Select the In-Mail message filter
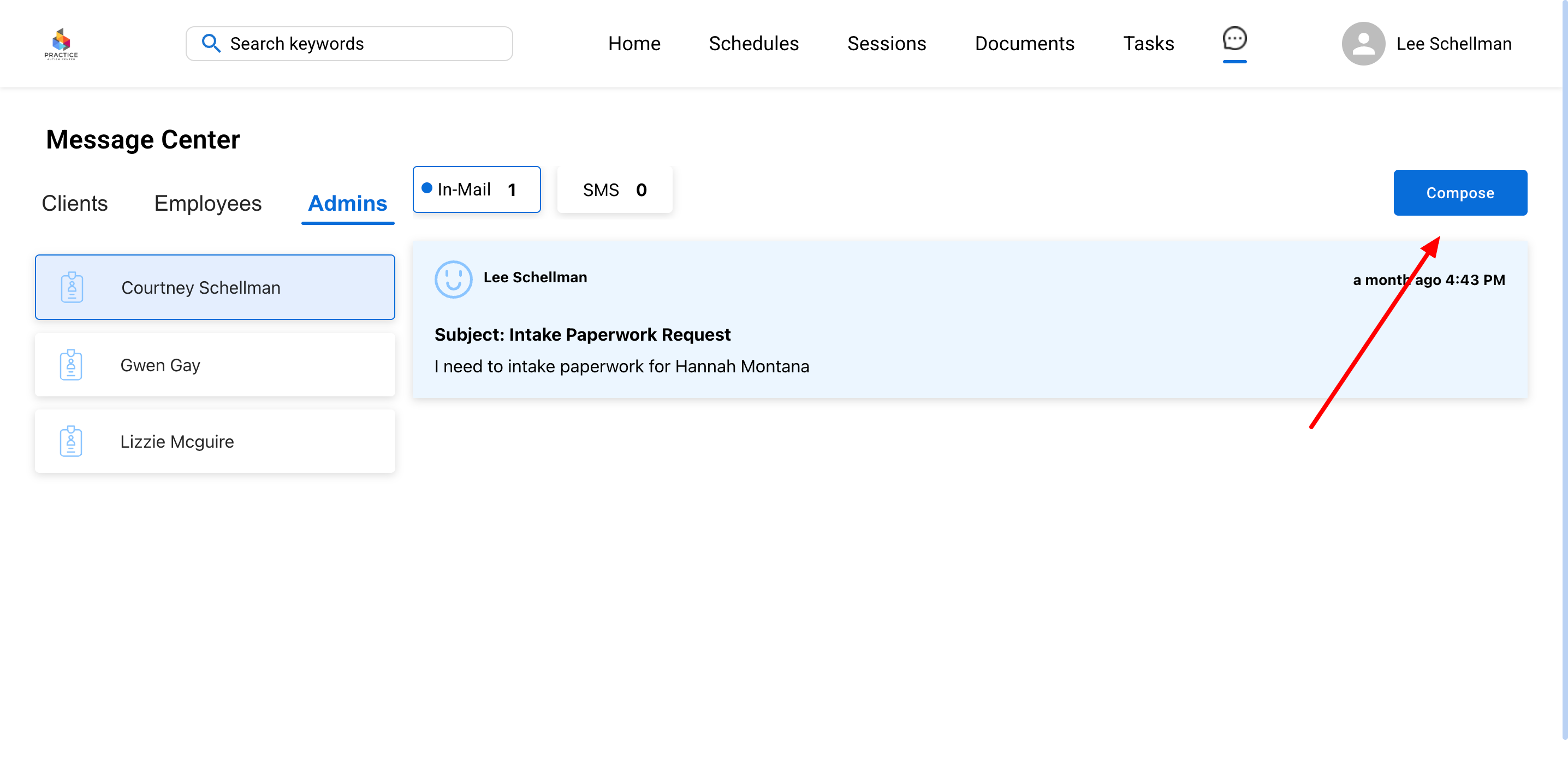Viewport: 1568px width, 784px height. pos(476,189)
